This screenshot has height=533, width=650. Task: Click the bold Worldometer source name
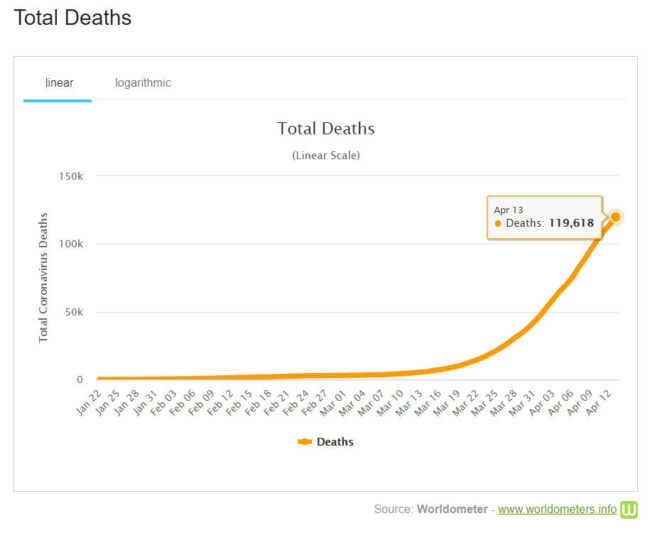pos(453,509)
